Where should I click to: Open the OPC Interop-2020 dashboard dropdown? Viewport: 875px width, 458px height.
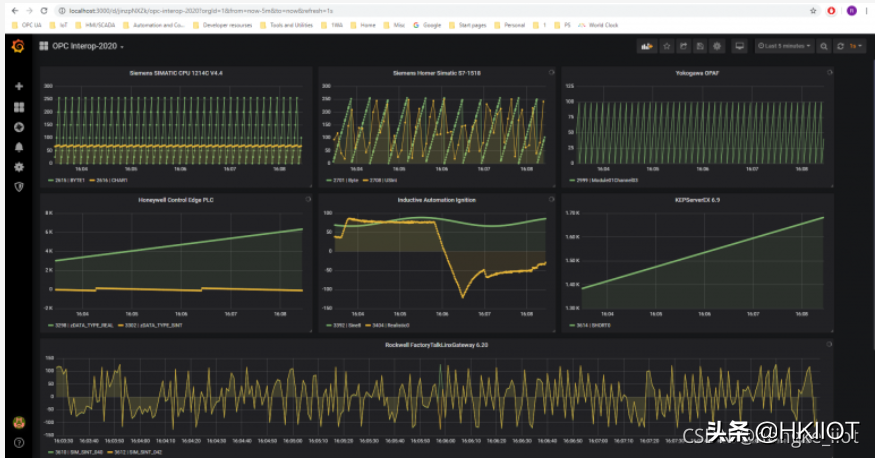point(88,46)
